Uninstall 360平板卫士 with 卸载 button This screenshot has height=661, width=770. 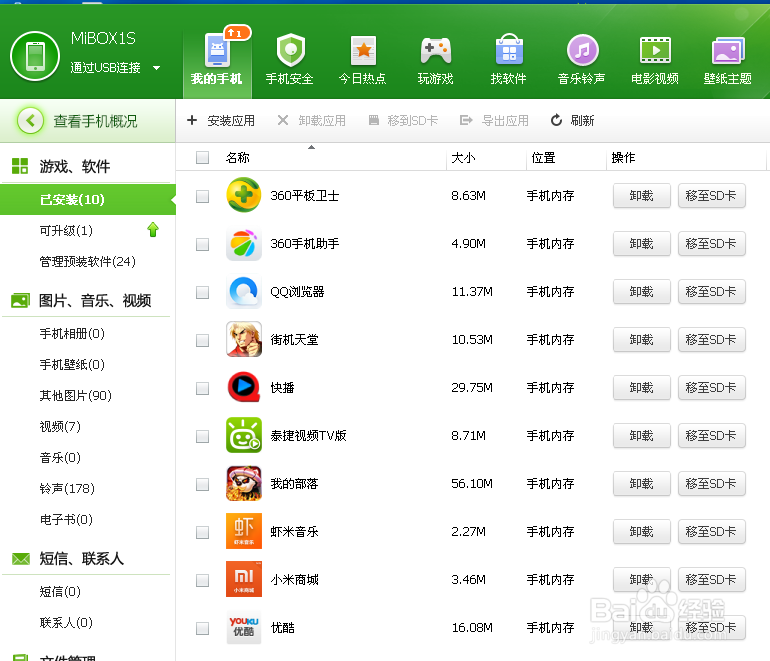coord(641,195)
